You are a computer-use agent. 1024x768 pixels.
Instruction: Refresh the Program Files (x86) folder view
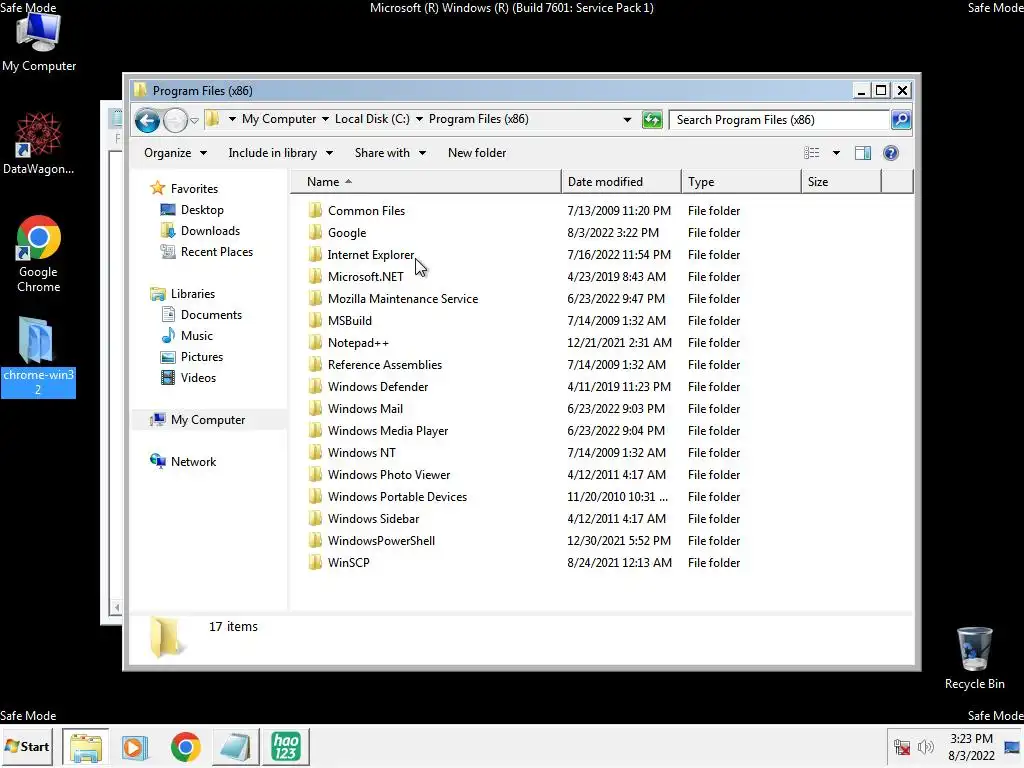[x=652, y=120]
